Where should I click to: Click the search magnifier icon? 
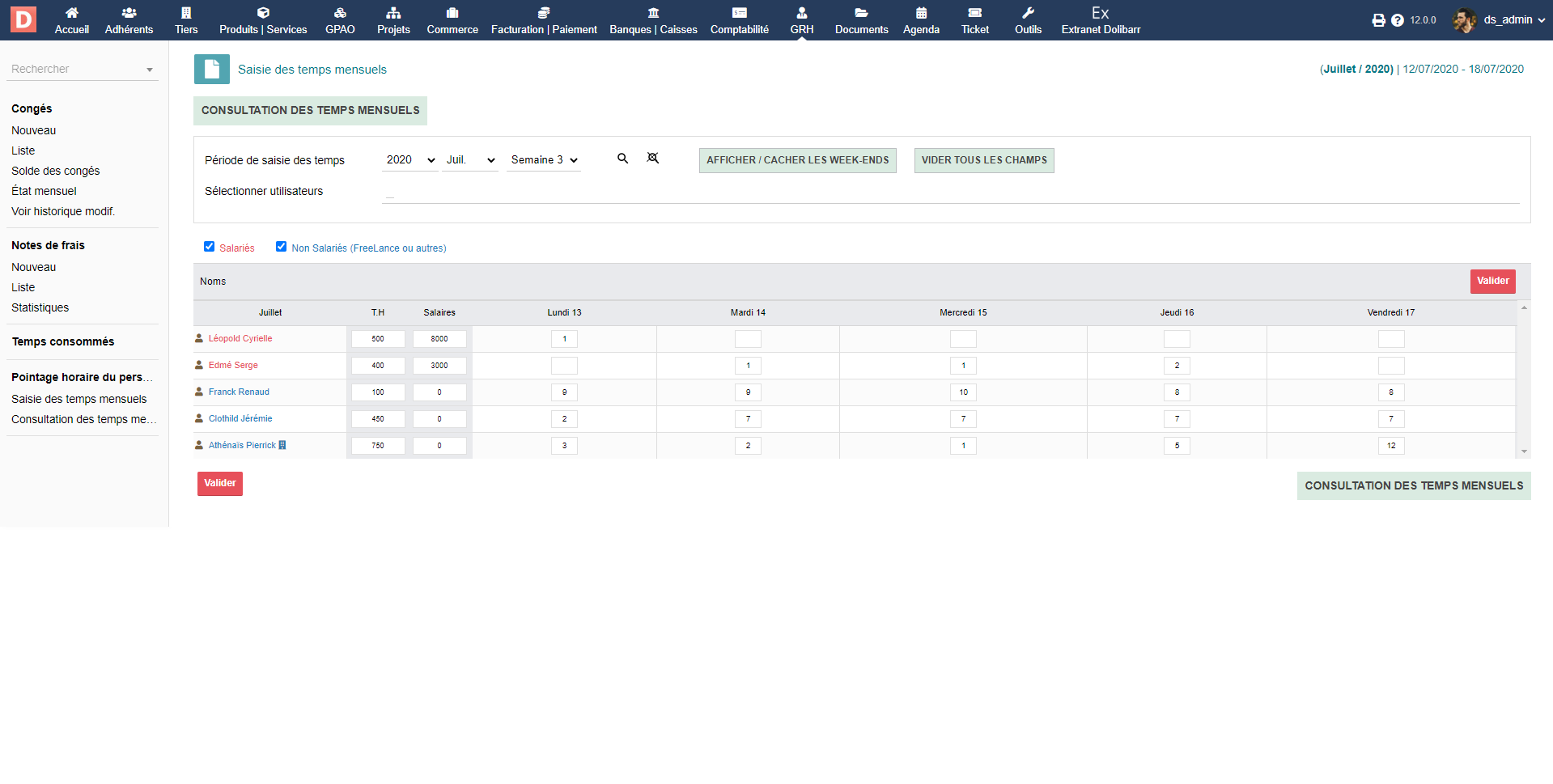click(622, 159)
